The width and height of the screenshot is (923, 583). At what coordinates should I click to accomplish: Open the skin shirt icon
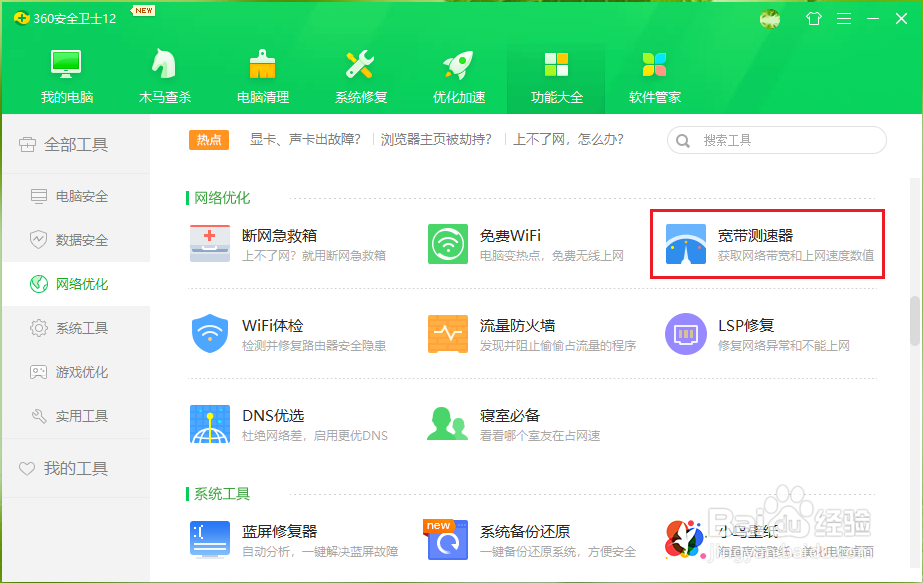pyautogui.click(x=814, y=19)
